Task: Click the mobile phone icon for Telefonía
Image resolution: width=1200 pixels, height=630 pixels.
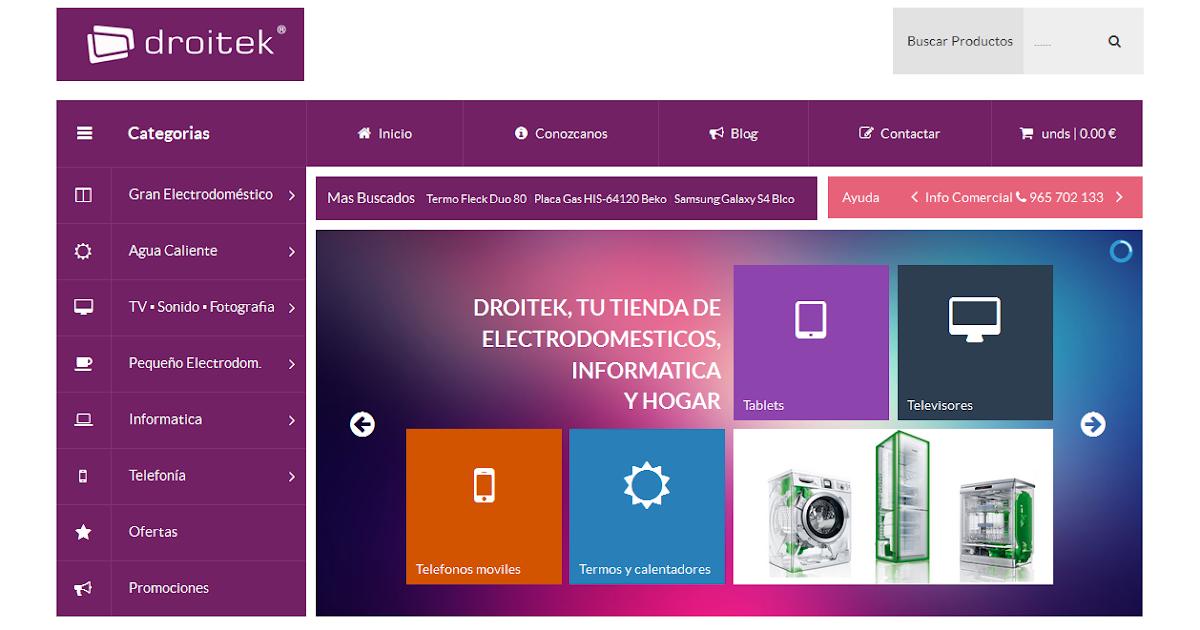Action: (83, 476)
